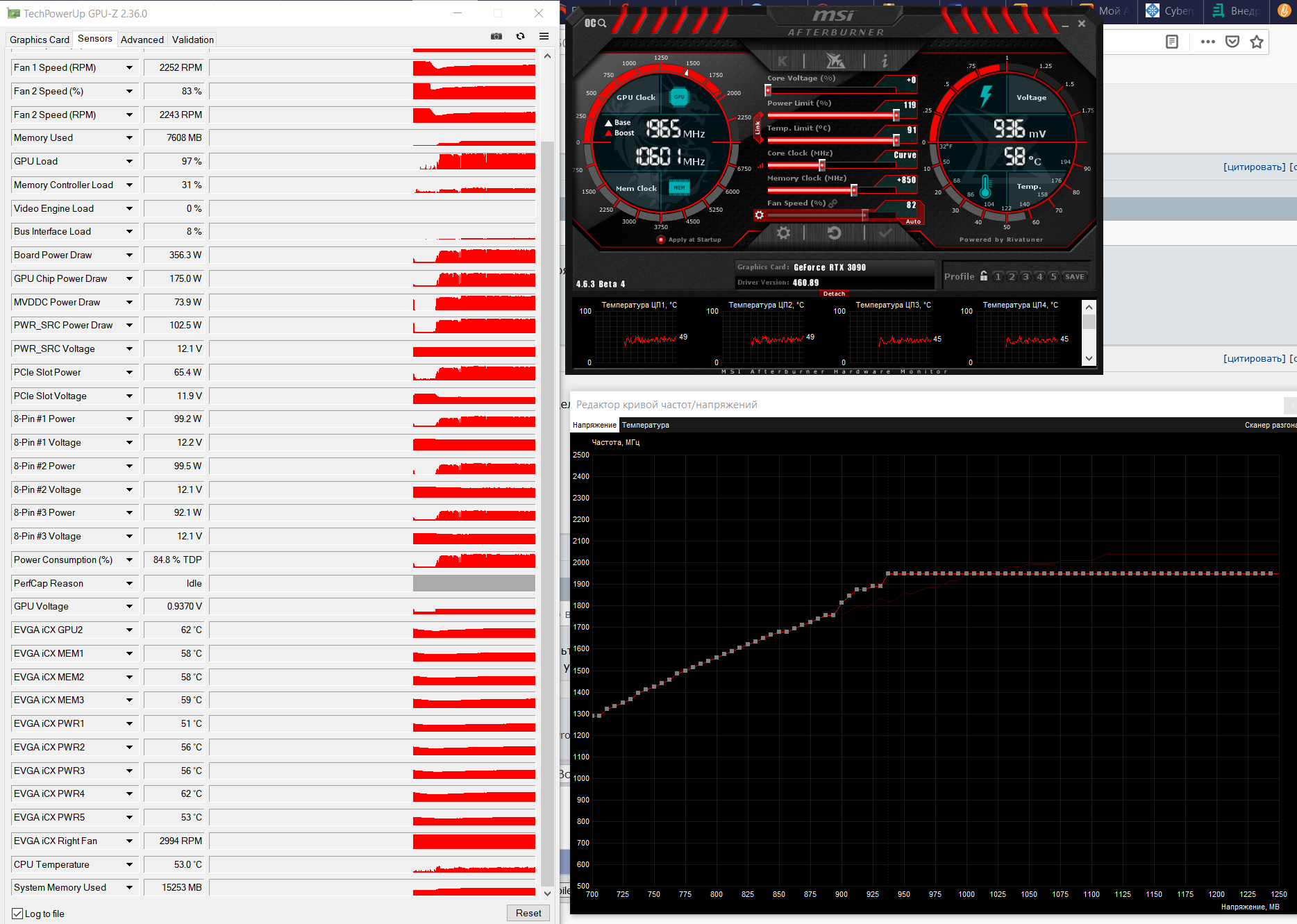Reset Afterburner settings with the revert icon
The image size is (1297, 924).
point(835,233)
